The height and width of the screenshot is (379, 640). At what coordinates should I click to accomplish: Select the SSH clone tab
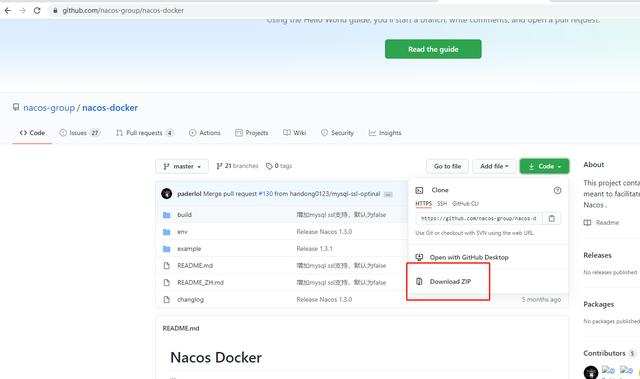[x=442, y=203]
